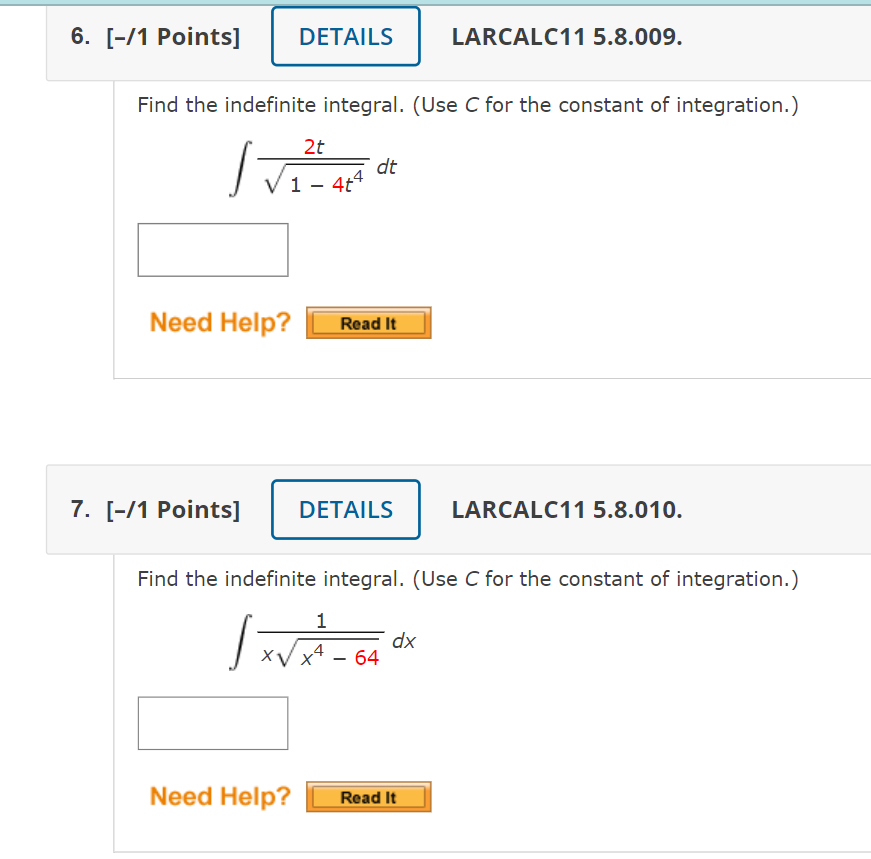Click Read It for problem 5.8.009
Screen dimensions: 871x859
368,322
